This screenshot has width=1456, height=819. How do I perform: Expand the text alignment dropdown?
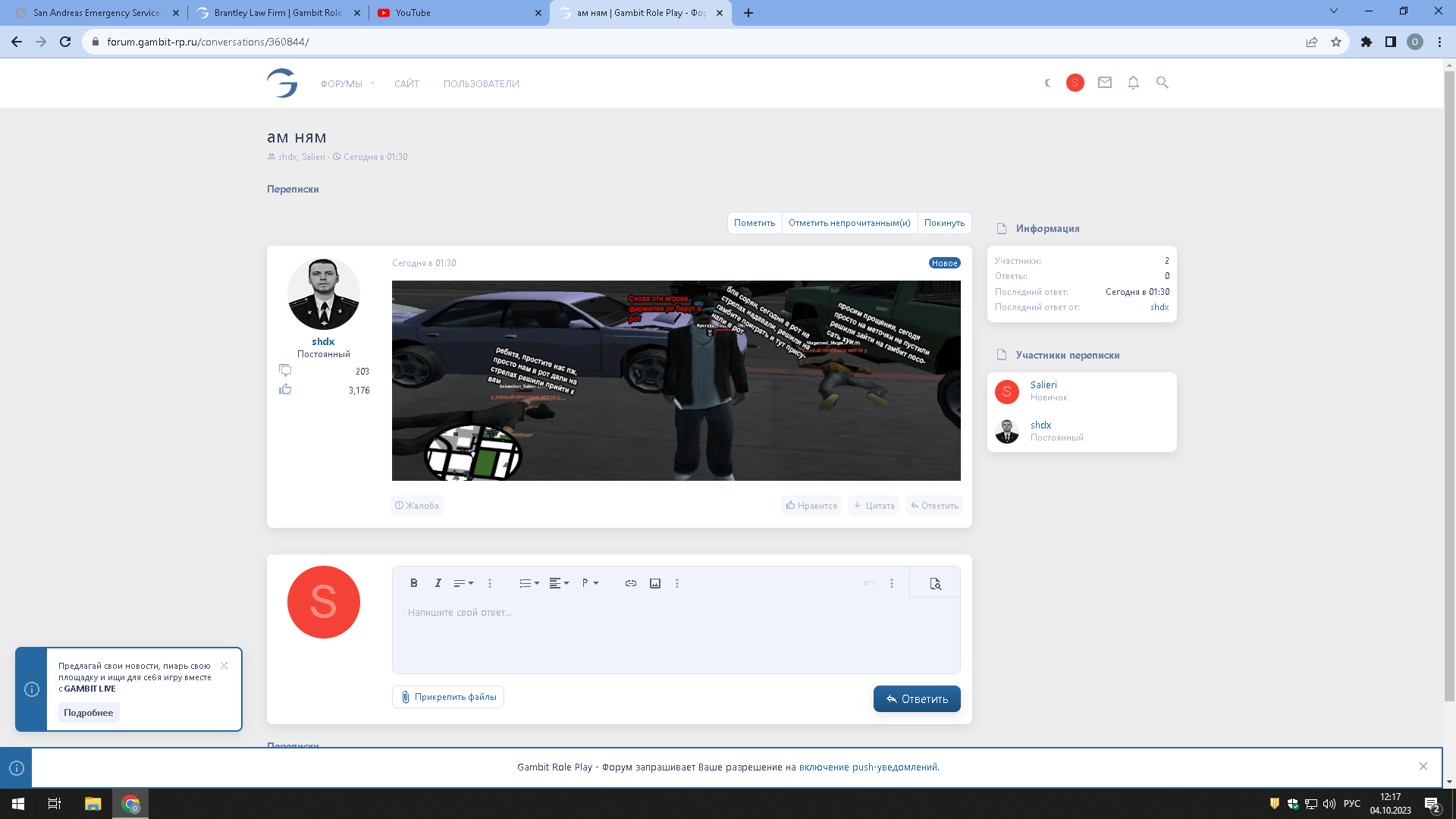559,583
